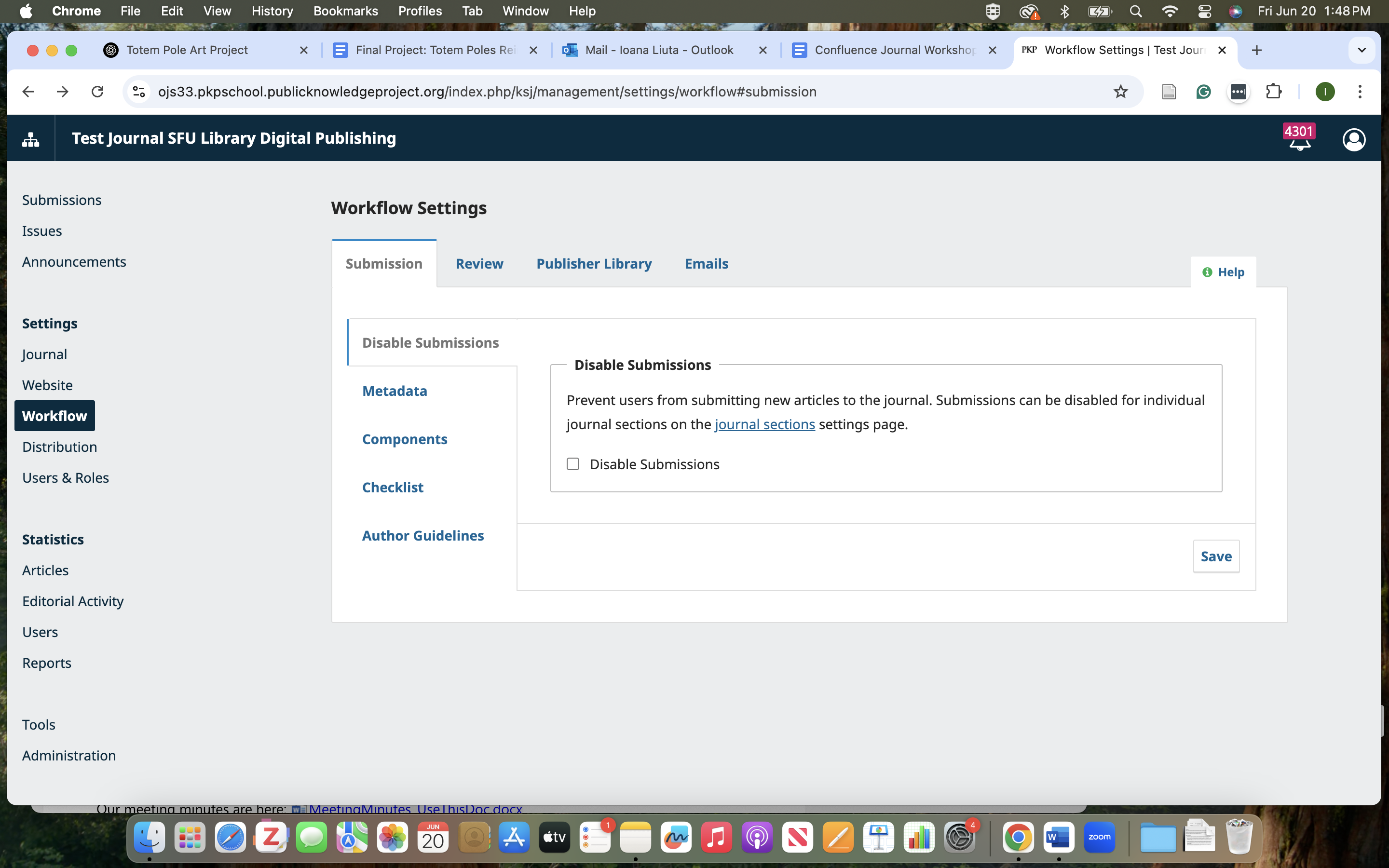Switch to the Review tab
This screenshot has width=1389, height=868.
point(479,263)
